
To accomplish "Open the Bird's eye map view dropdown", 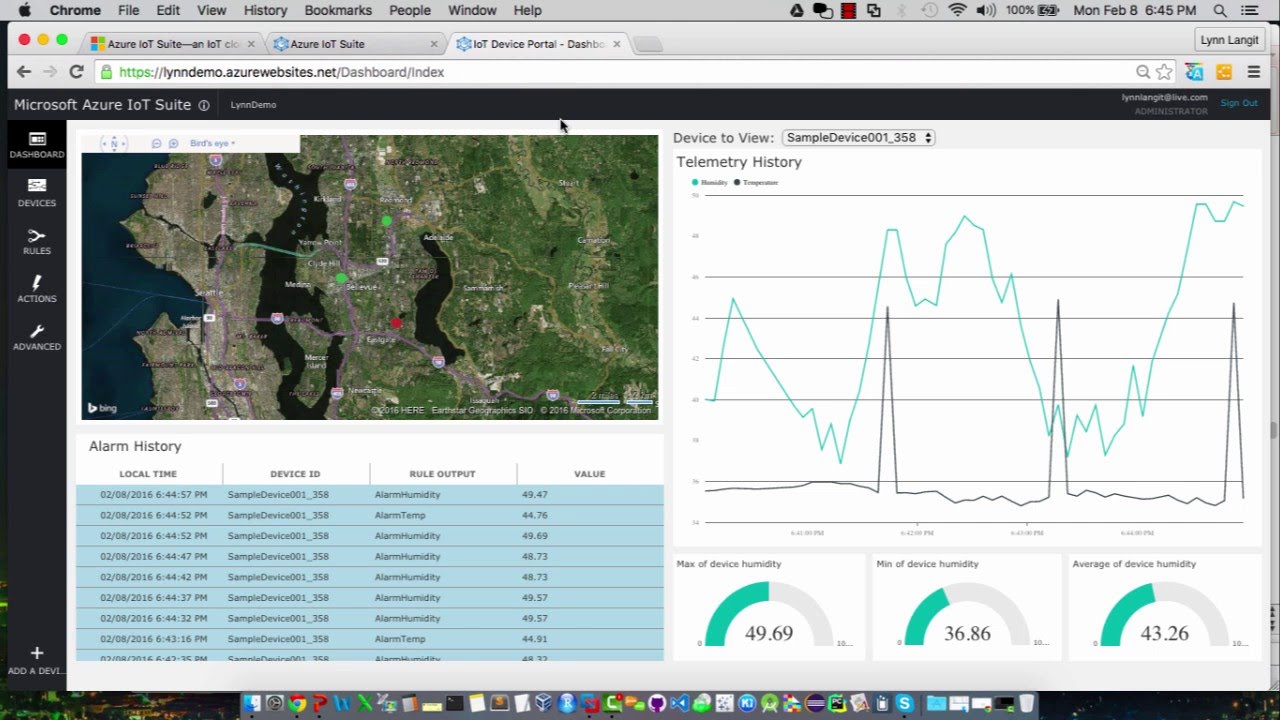I will pyautogui.click(x=212, y=144).
